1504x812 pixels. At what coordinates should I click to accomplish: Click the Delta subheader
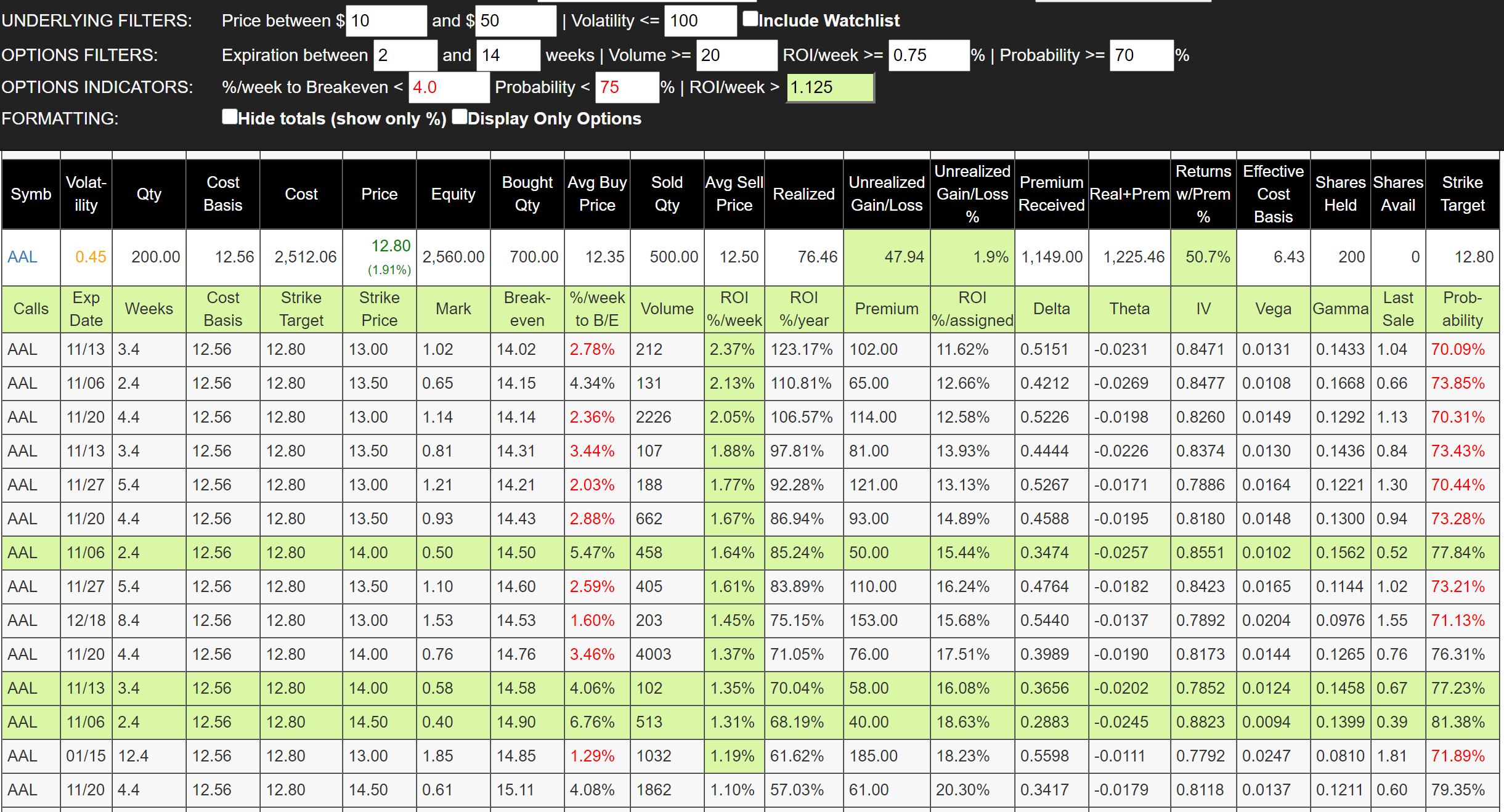pyautogui.click(x=1051, y=309)
